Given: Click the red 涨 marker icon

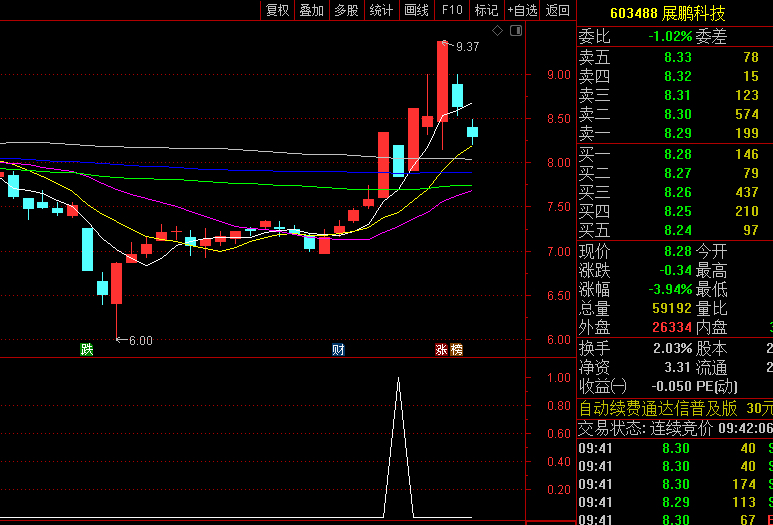Looking at the screenshot, I should pos(441,350).
